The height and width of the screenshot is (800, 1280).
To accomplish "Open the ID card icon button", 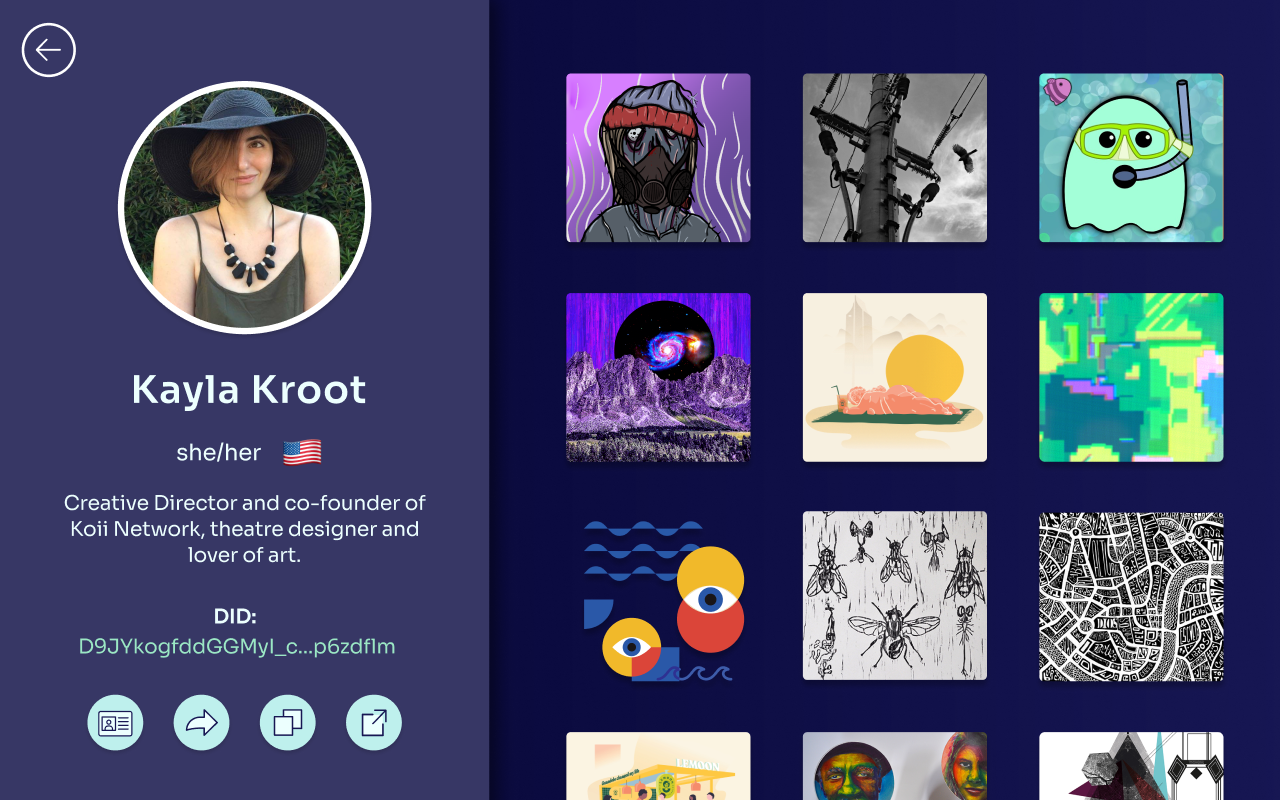I will coord(115,722).
